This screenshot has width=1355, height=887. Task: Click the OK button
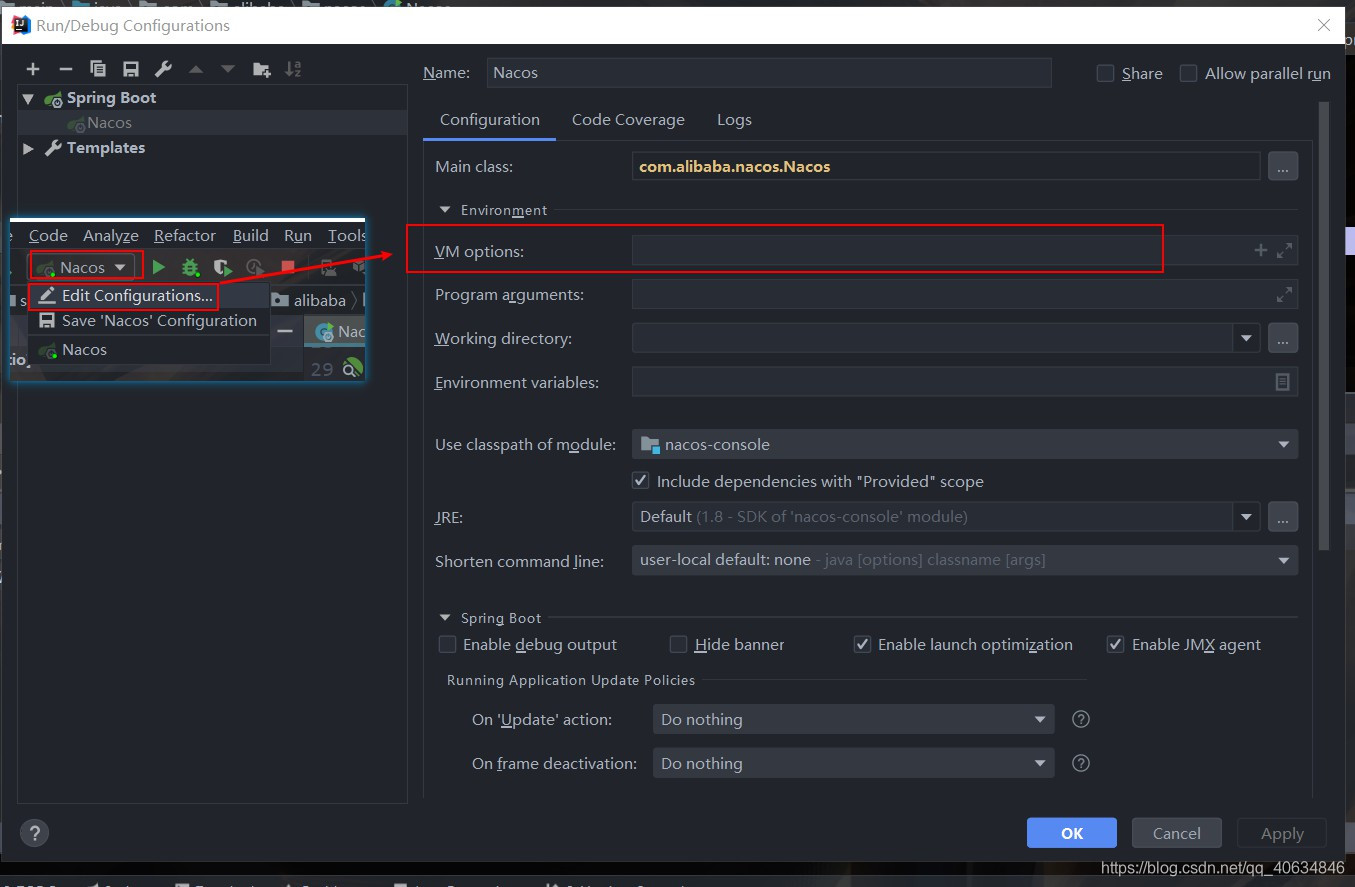[1072, 833]
